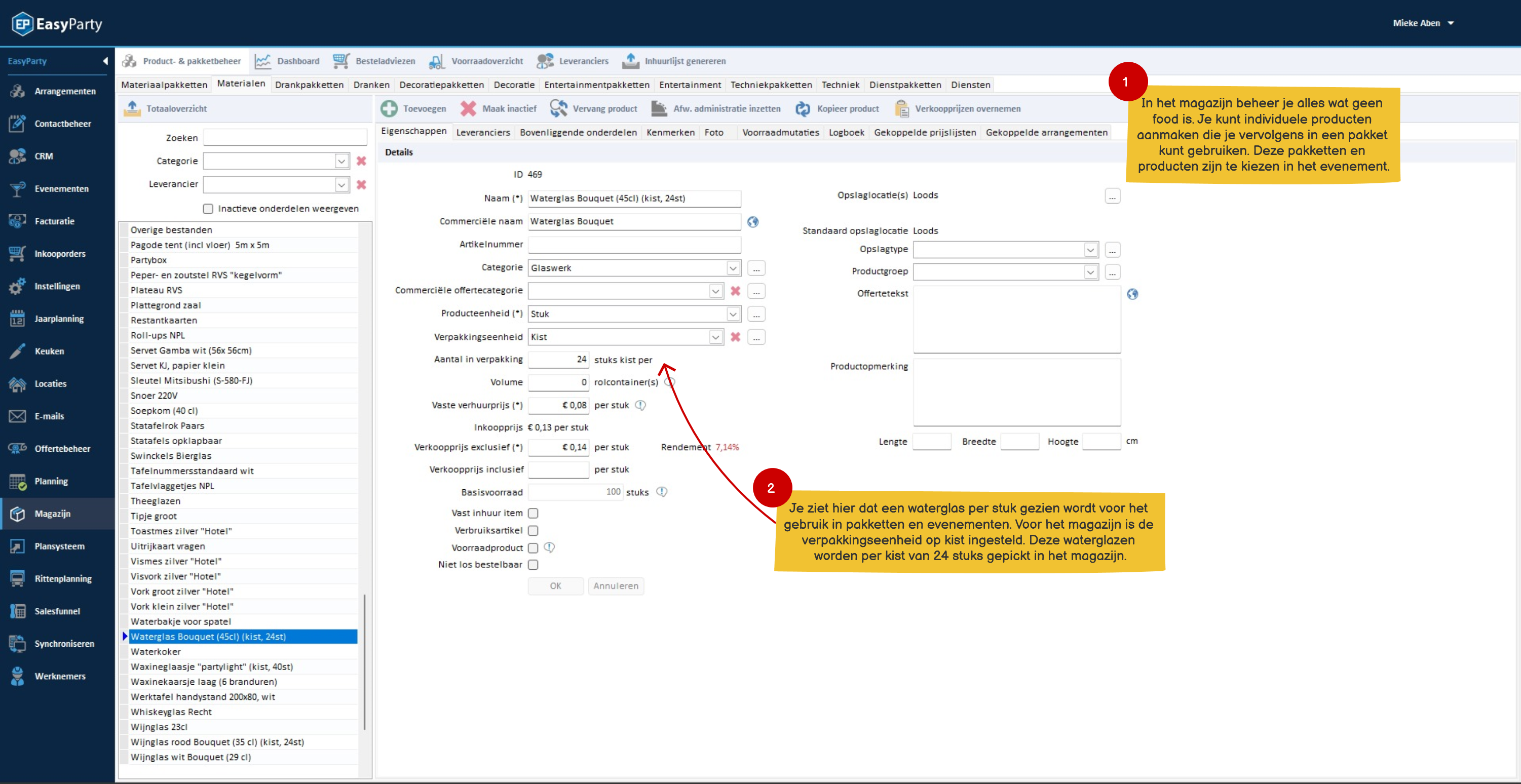Click Annuleren button

pos(615,585)
